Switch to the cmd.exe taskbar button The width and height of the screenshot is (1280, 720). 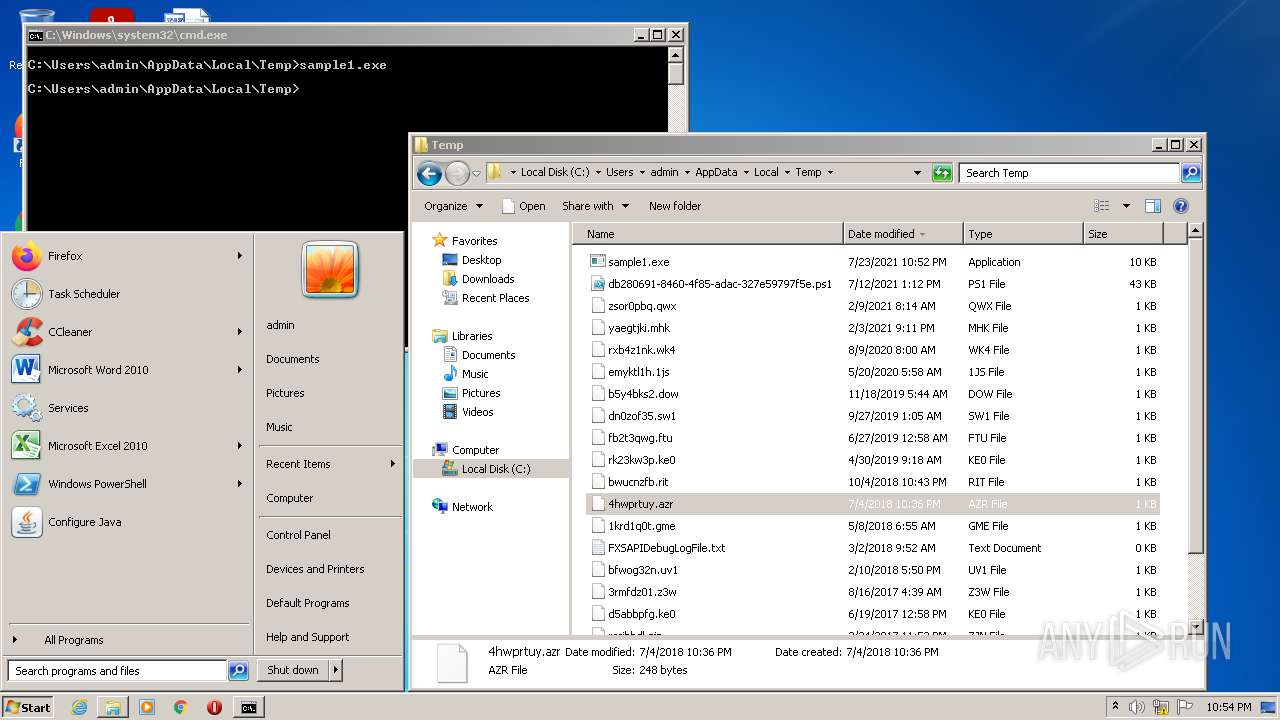248,707
